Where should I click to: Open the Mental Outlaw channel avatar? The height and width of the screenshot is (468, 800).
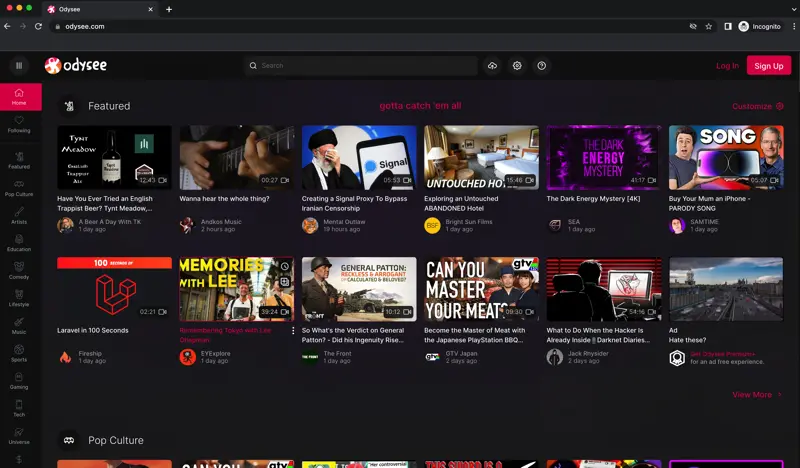pyautogui.click(x=310, y=225)
